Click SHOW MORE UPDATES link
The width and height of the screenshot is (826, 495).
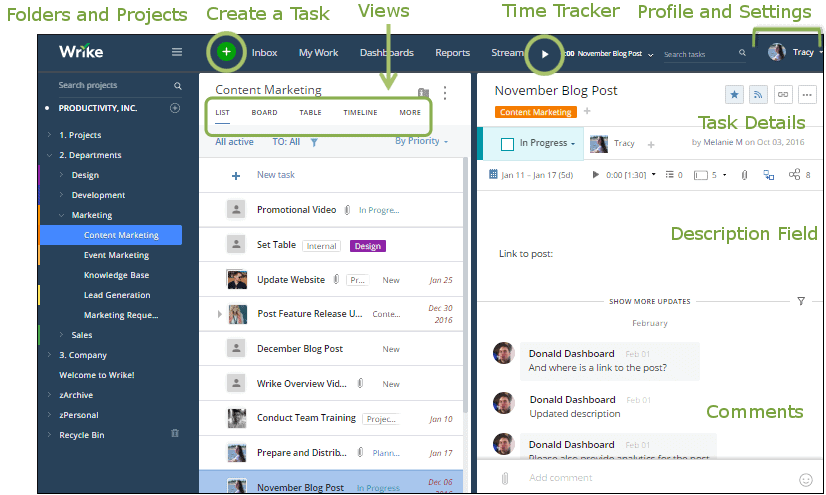[650, 301]
